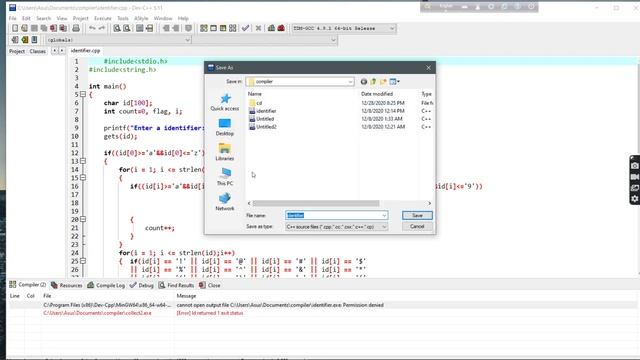The height and width of the screenshot is (360, 640).
Task: Click the Redo arrow icon
Action: coord(102,28)
